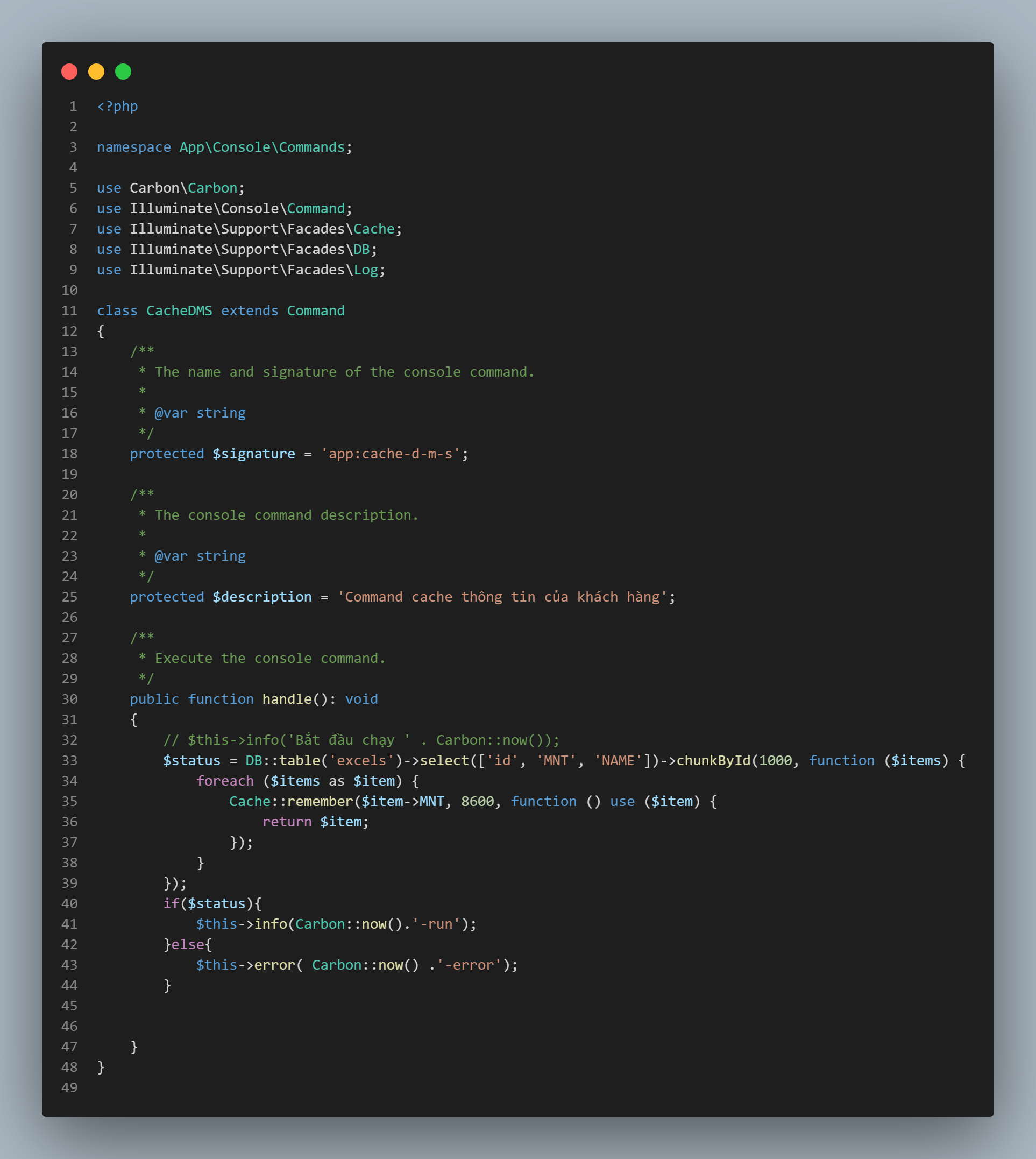Screen dimensions: 1036x1159
Task: Click '$description' property name
Action: click(262, 597)
